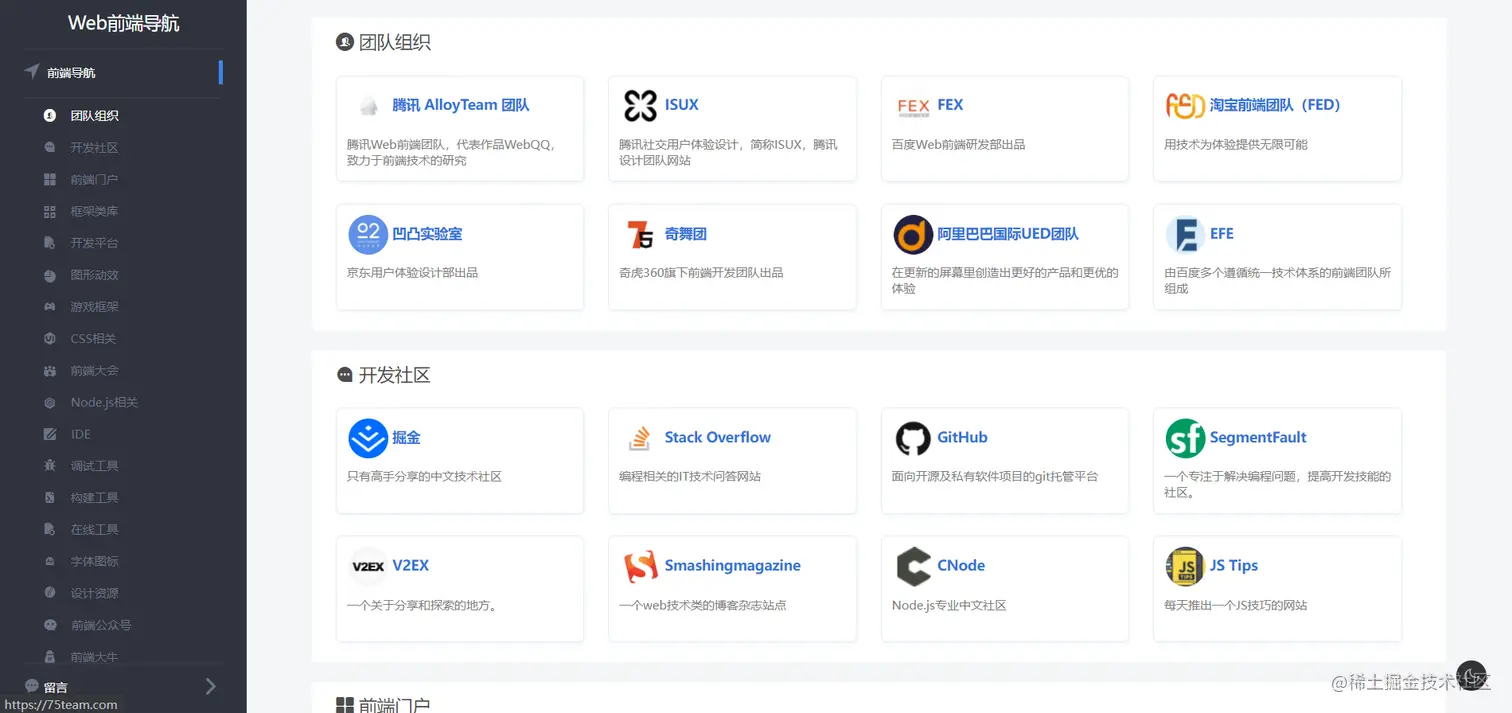Viewport: 1512px width, 713px height.
Task: Select Node.js相关 in sidebar
Action: pos(104,403)
